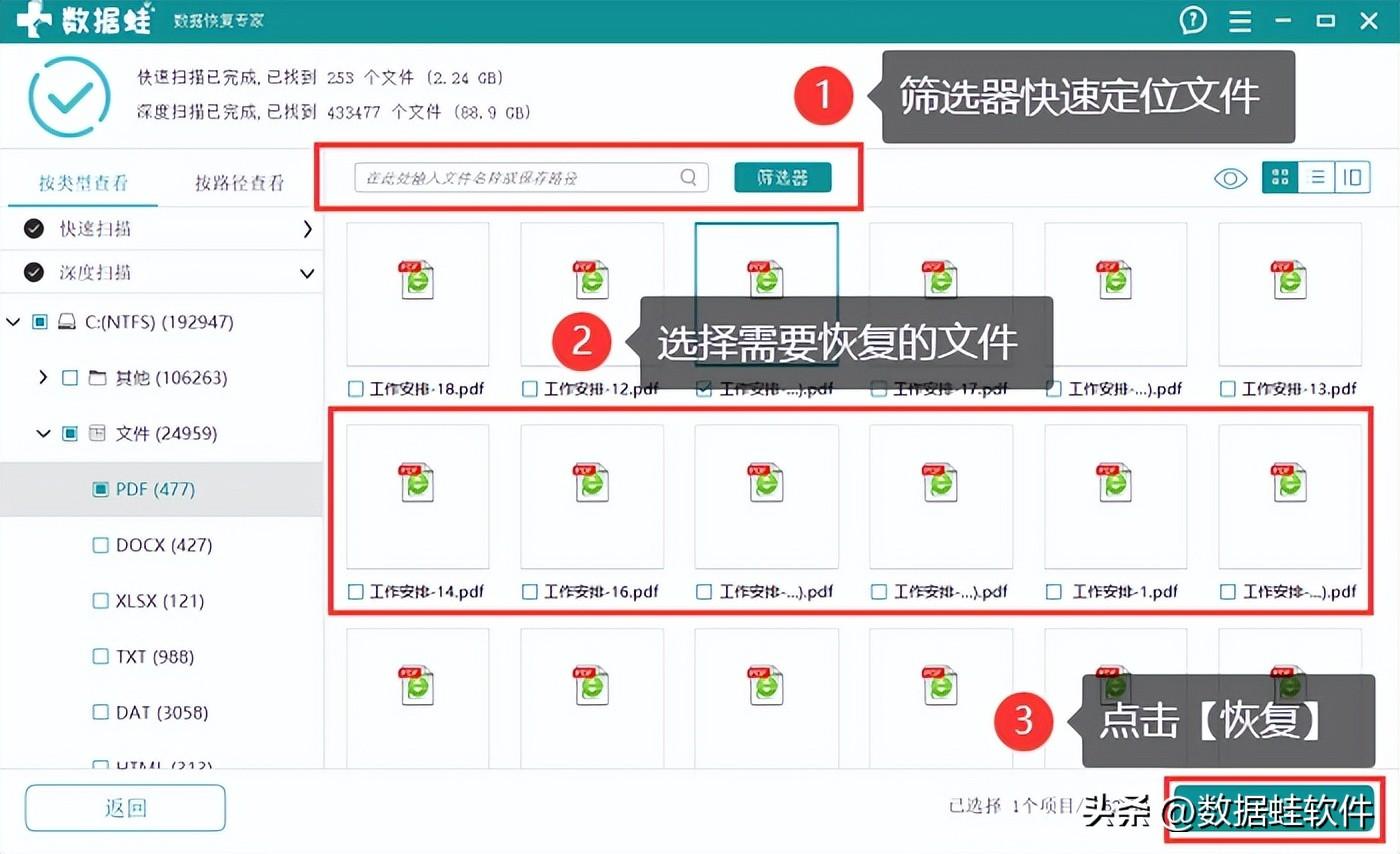Expand the 快速扫描 section arrow
This screenshot has width=1400, height=854.
click(x=307, y=229)
